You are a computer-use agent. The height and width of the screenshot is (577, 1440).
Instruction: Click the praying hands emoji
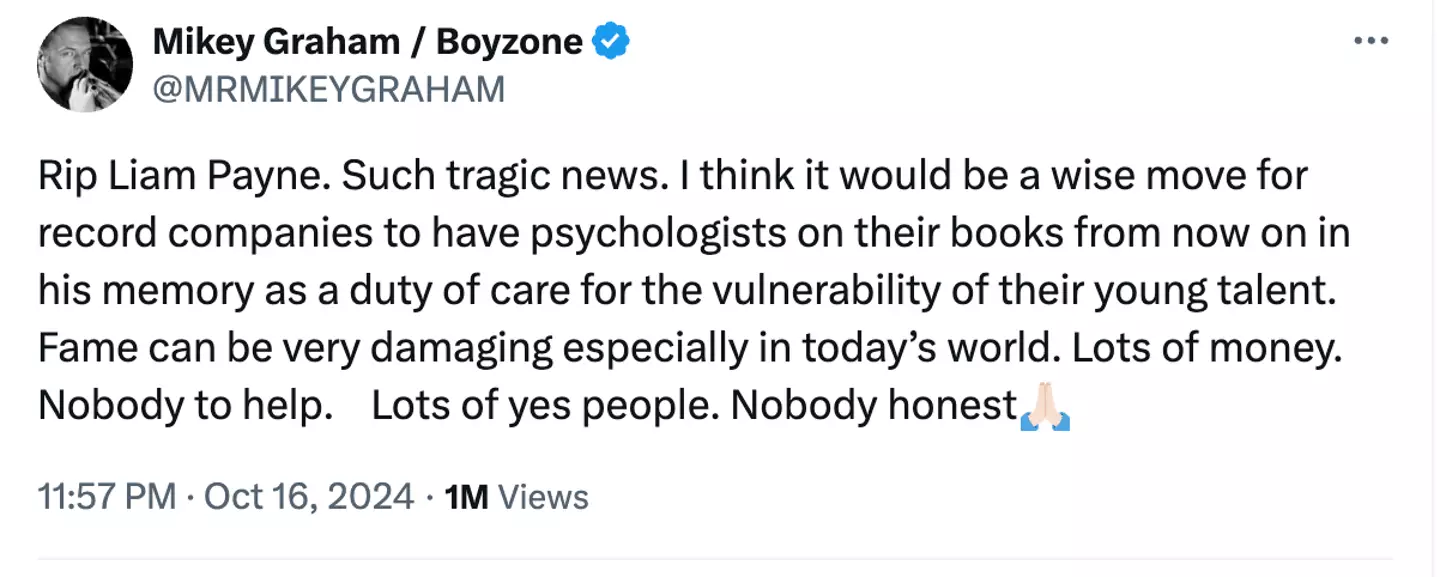click(1044, 407)
